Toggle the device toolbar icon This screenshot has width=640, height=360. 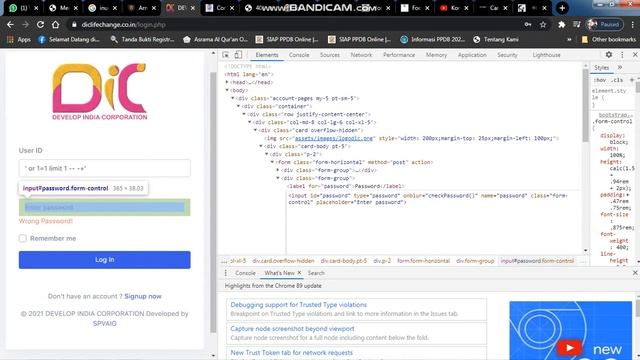pyautogui.click(x=238, y=55)
